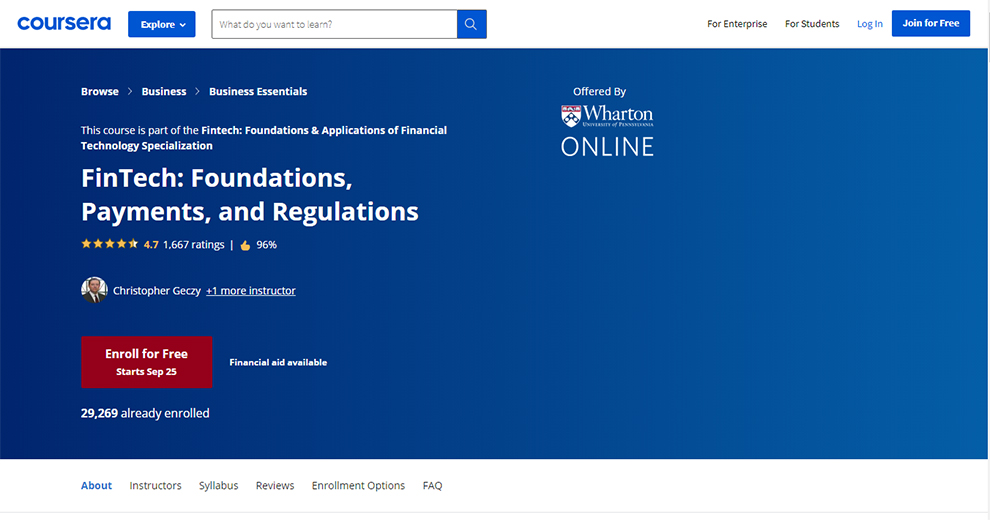This screenshot has height=520, width=990.
Task: Go to Business Essentials breadcrumb
Action: pyautogui.click(x=258, y=92)
